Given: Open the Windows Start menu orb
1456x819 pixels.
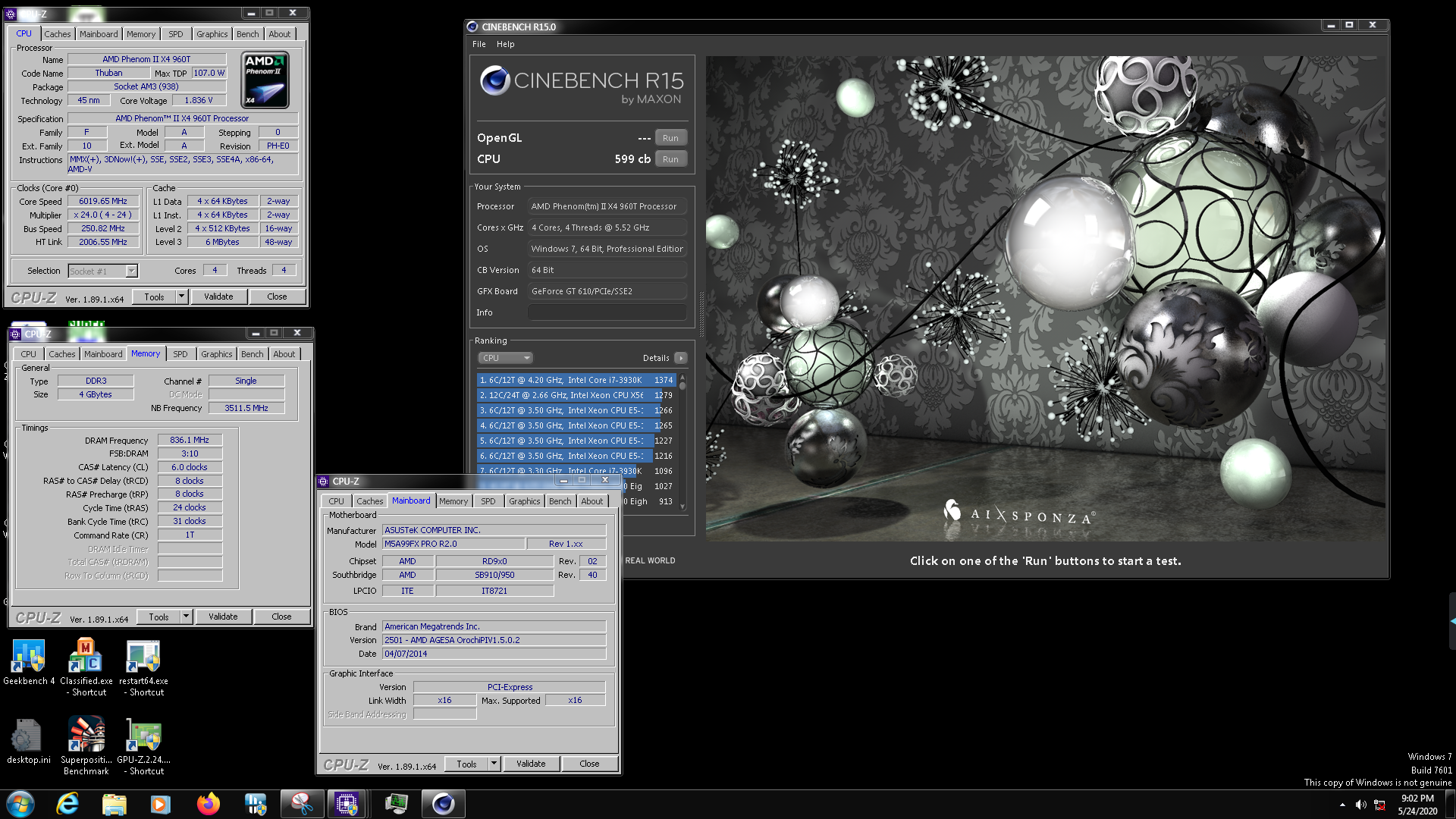Looking at the screenshot, I should [x=20, y=804].
